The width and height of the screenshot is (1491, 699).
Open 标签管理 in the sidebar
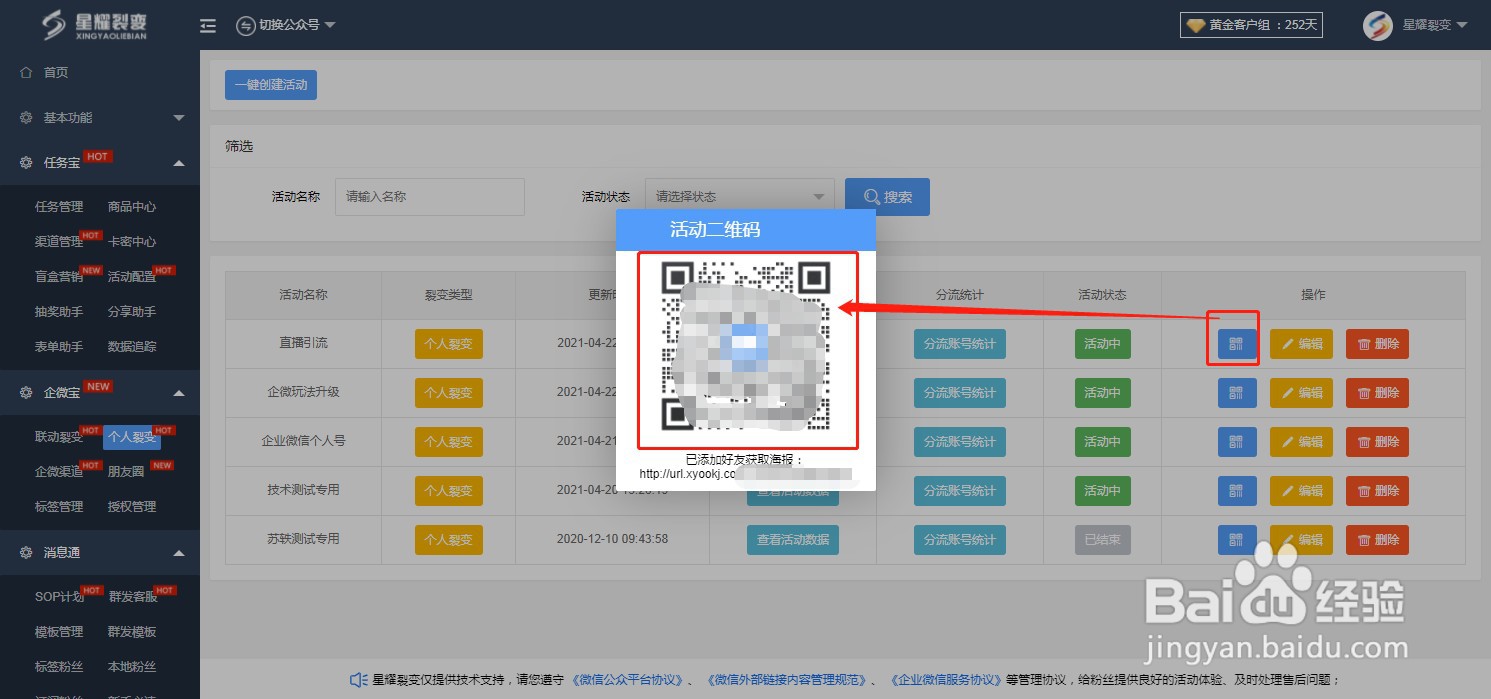click(59, 507)
